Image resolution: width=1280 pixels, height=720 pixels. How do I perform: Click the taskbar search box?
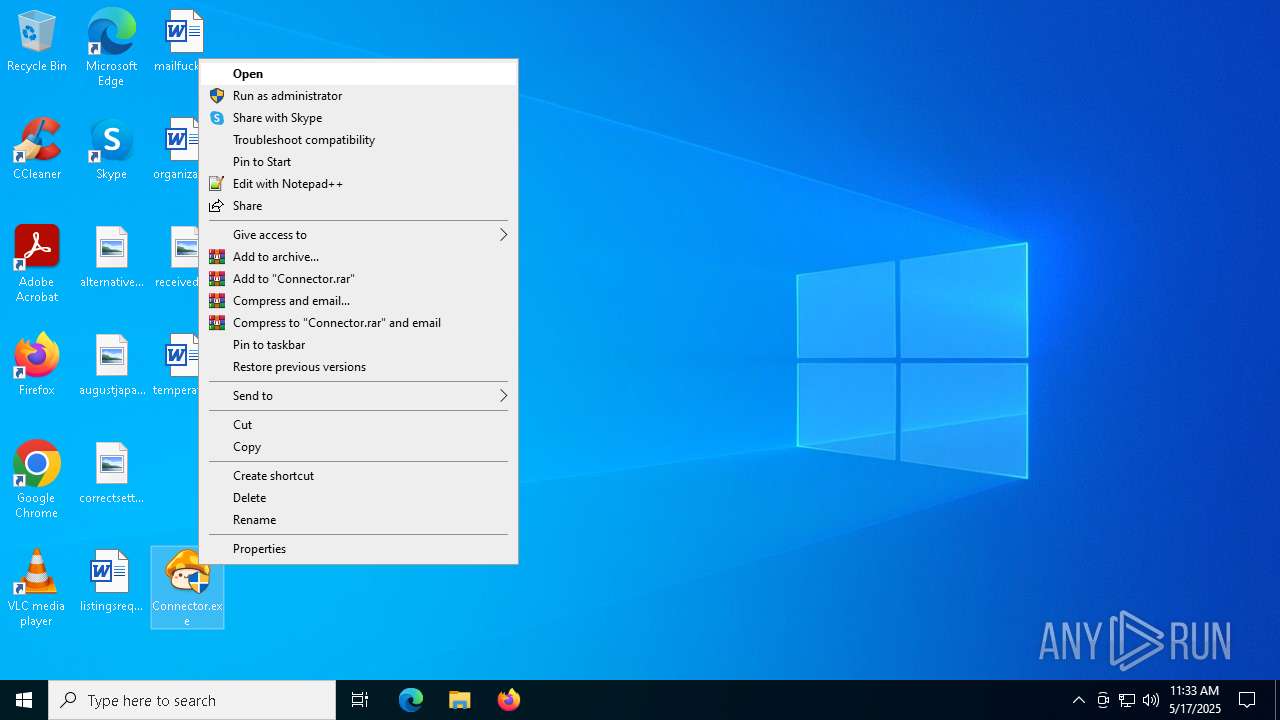click(192, 700)
